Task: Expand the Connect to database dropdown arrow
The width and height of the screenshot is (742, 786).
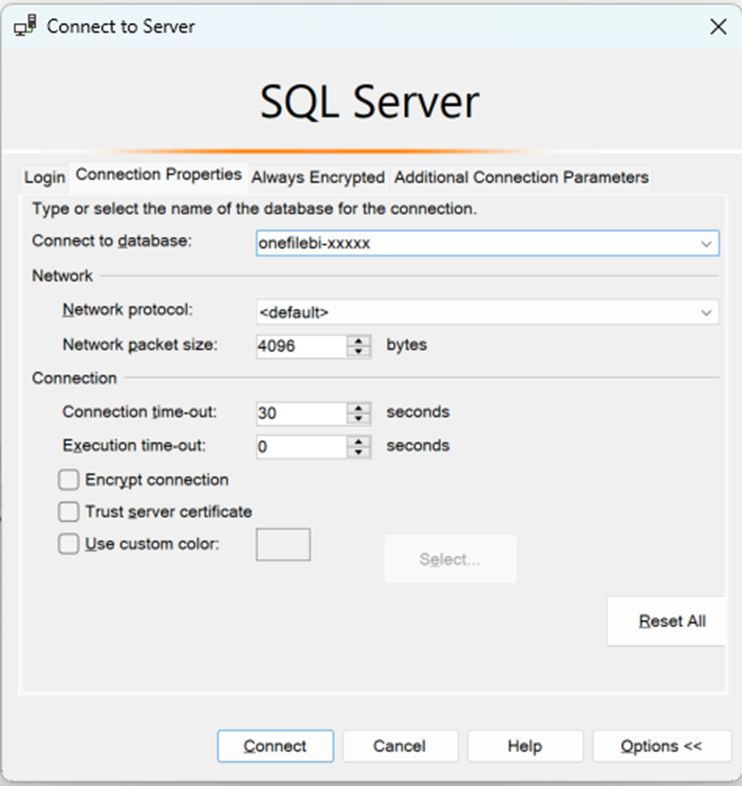Action: point(706,244)
